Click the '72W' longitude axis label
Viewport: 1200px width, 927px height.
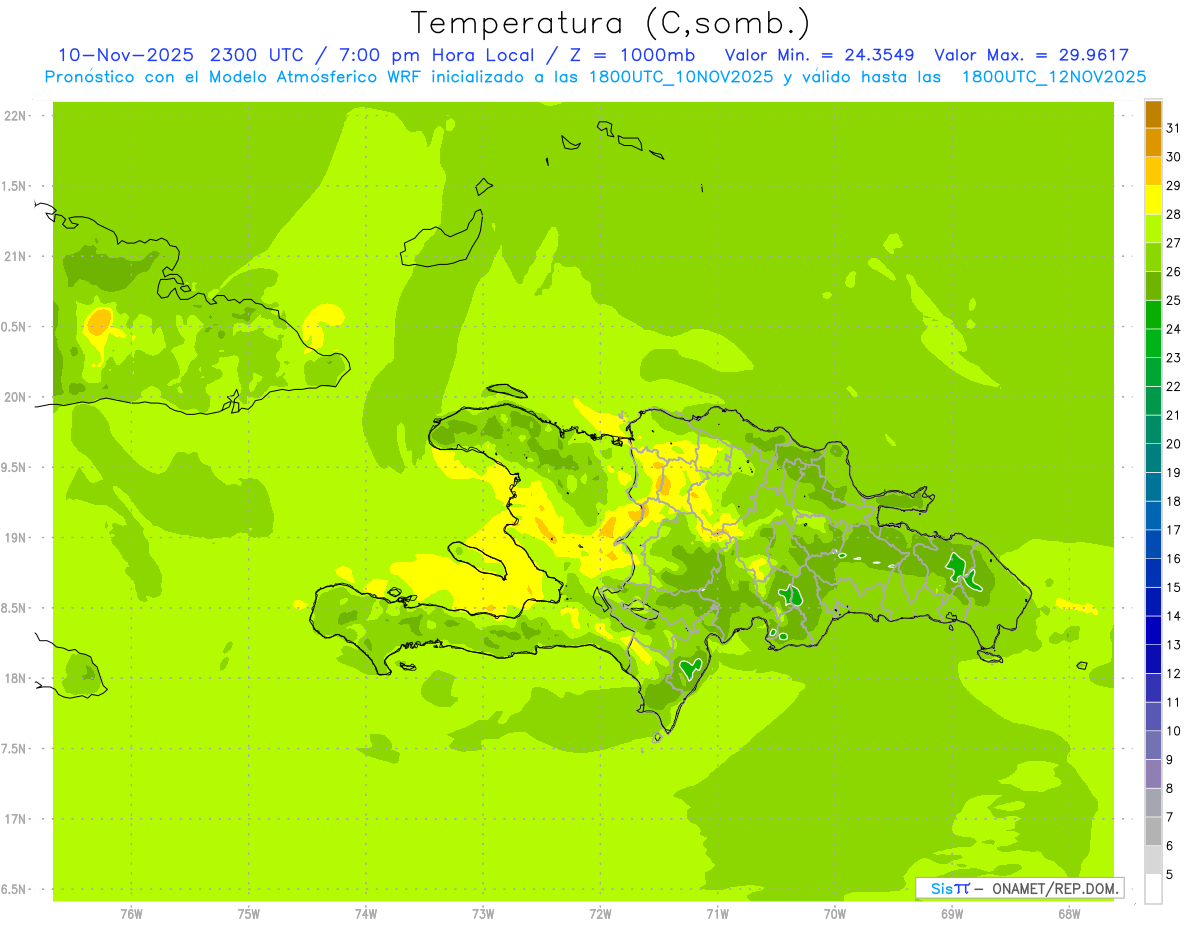600,913
